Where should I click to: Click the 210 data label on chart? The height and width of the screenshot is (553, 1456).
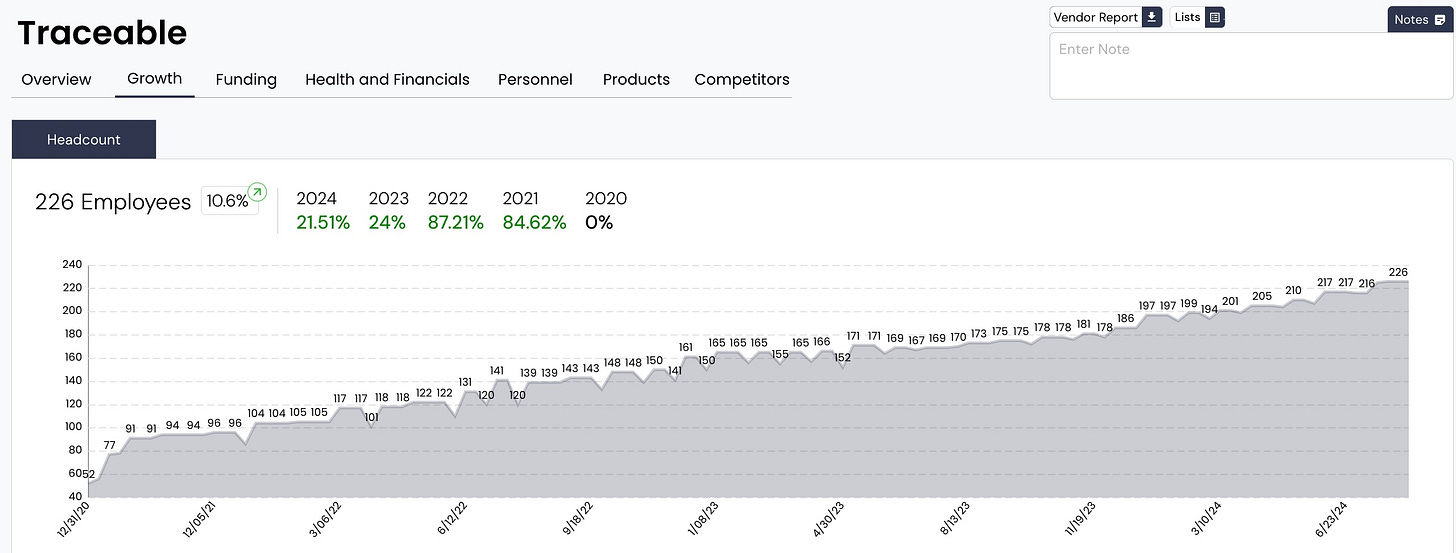coord(1293,290)
